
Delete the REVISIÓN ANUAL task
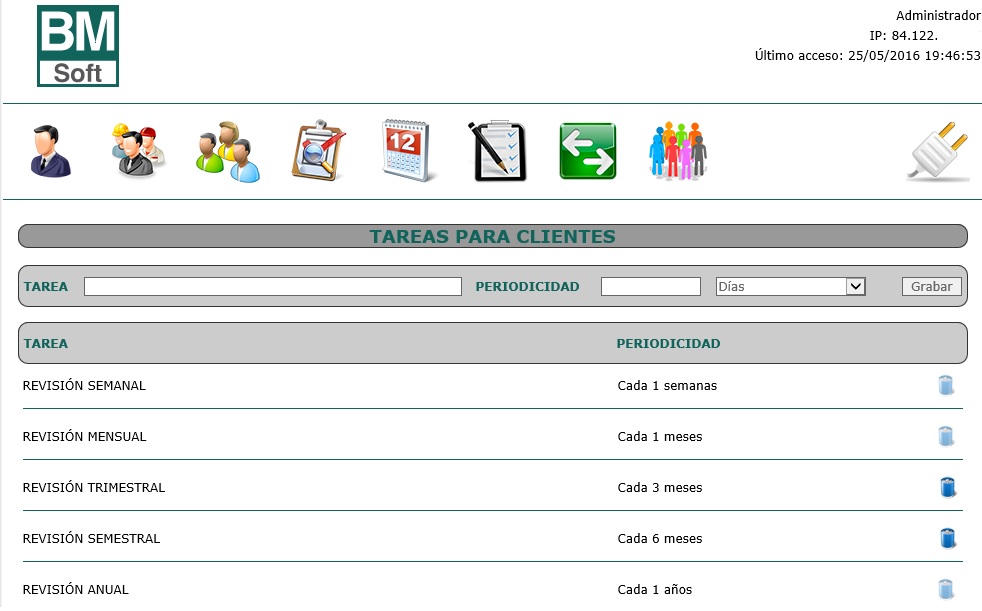(946, 589)
